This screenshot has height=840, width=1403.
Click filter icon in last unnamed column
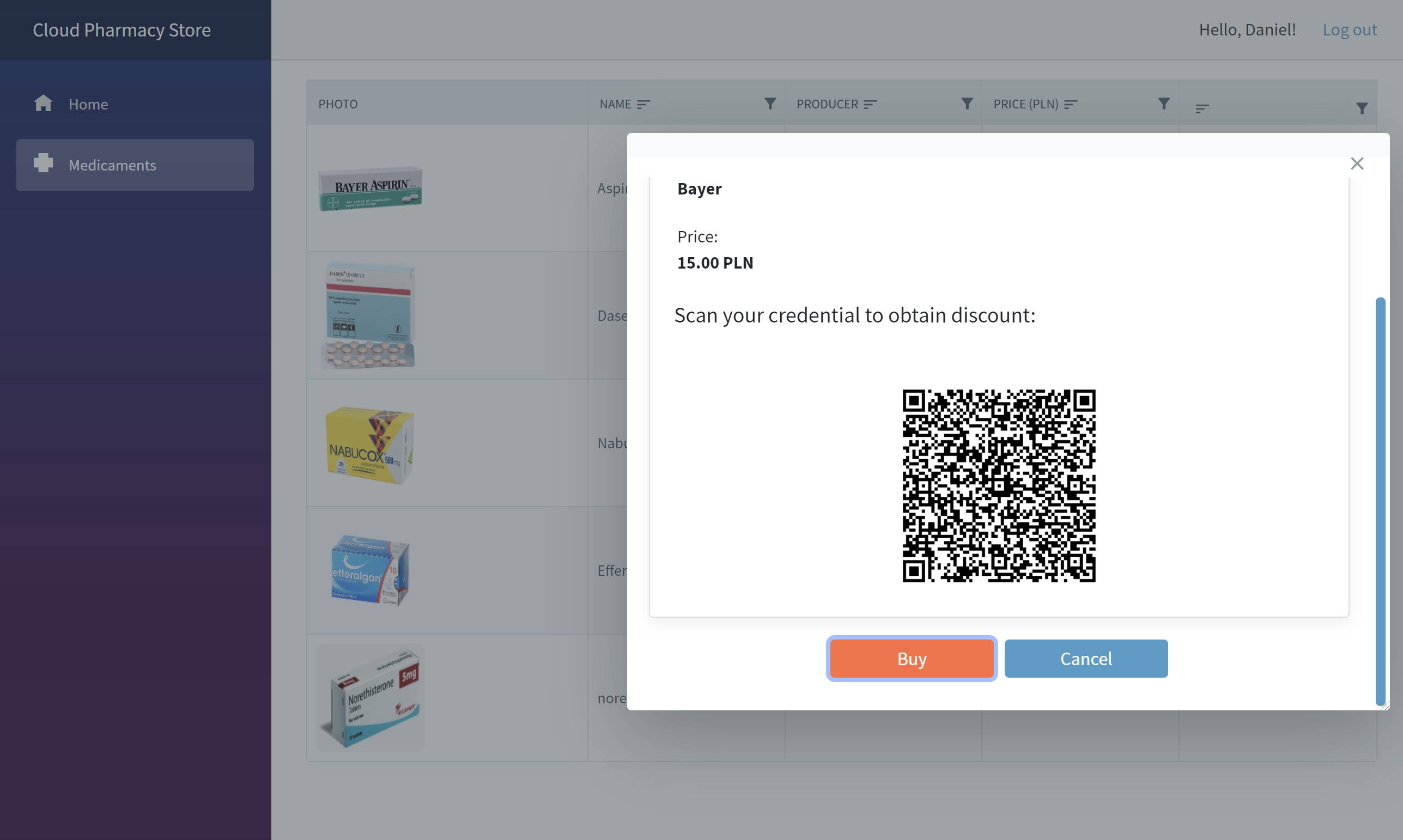pos(1362,108)
